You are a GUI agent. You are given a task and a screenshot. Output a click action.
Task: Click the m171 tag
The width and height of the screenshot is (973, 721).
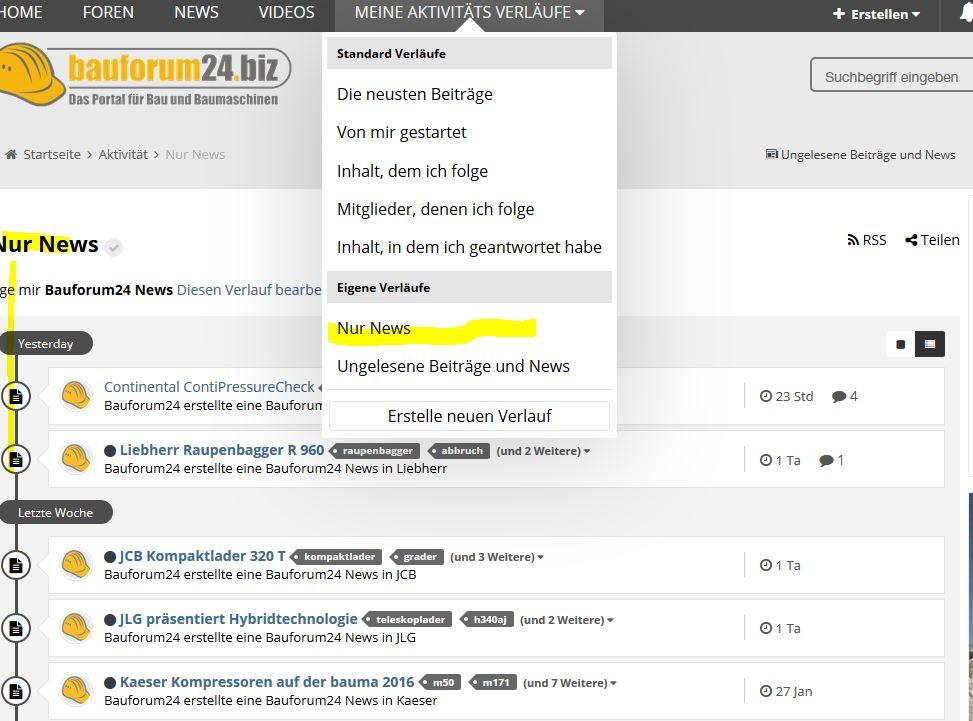click(494, 683)
